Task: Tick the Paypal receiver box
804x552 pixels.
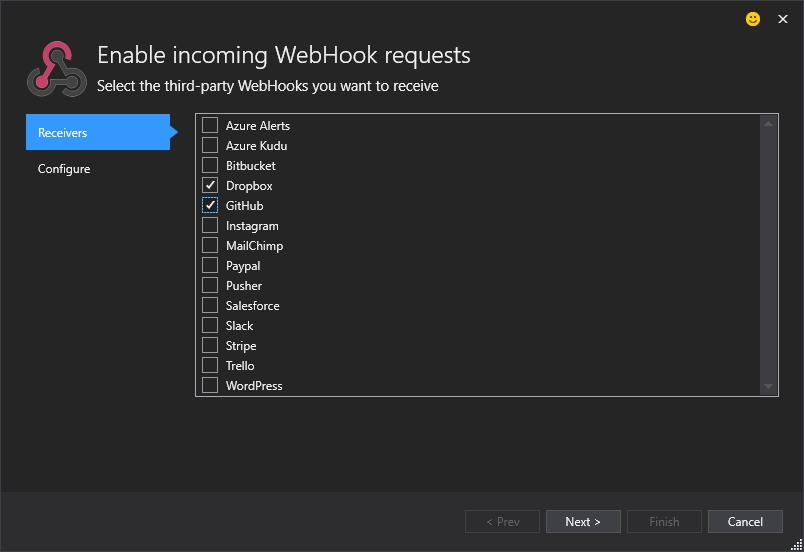Action: pos(210,266)
